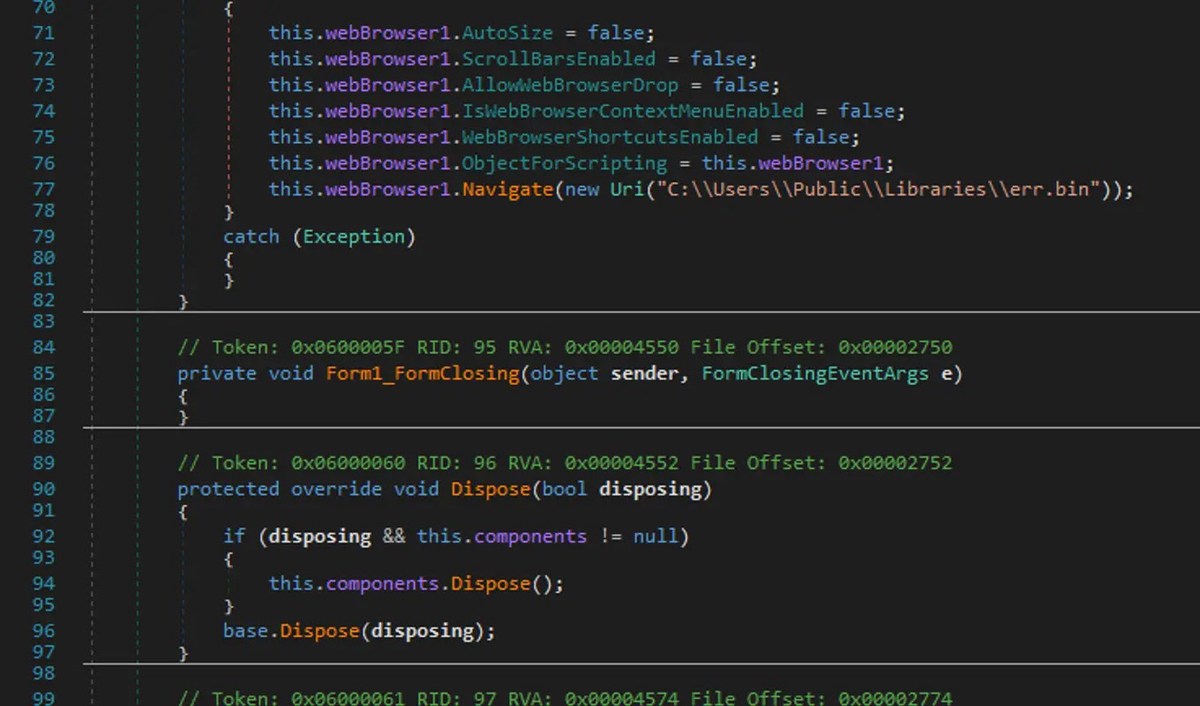1200x706 pixels.
Task: Open IsWebBrowserContextMenuEnabled property definition
Action: pyautogui.click(x=632, y=111)
